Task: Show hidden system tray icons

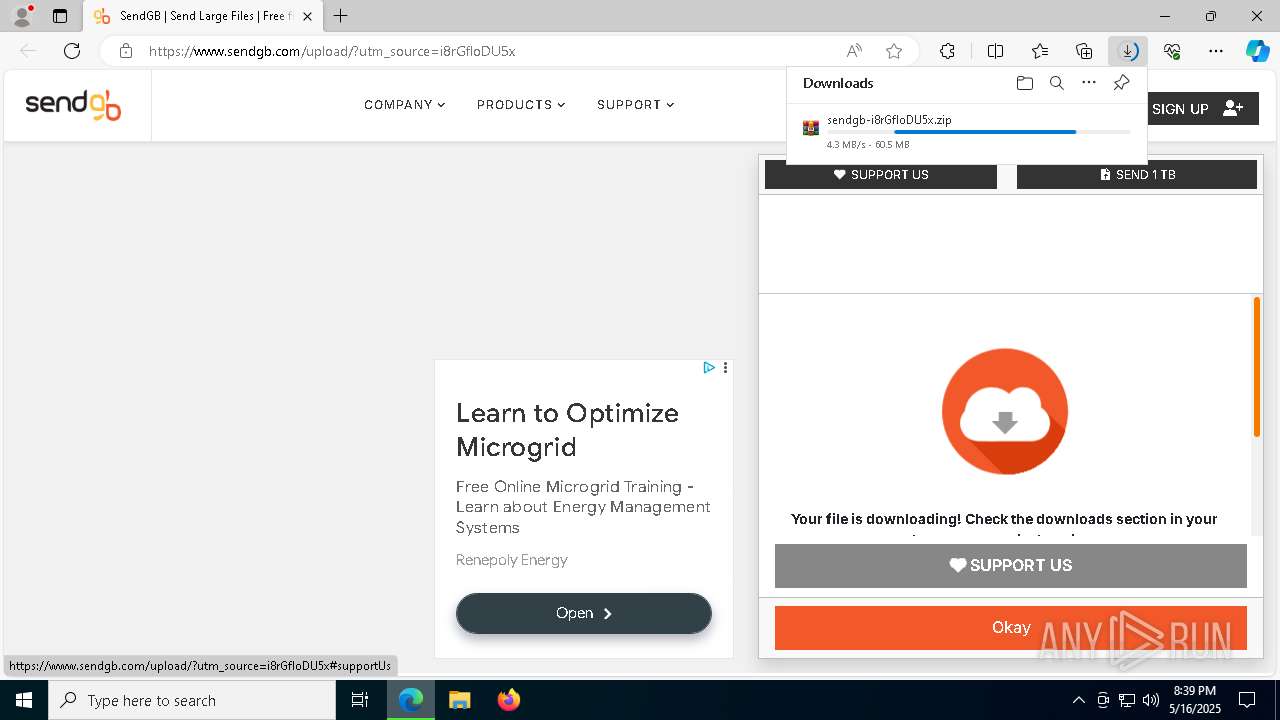Action: click(1078, 700)
